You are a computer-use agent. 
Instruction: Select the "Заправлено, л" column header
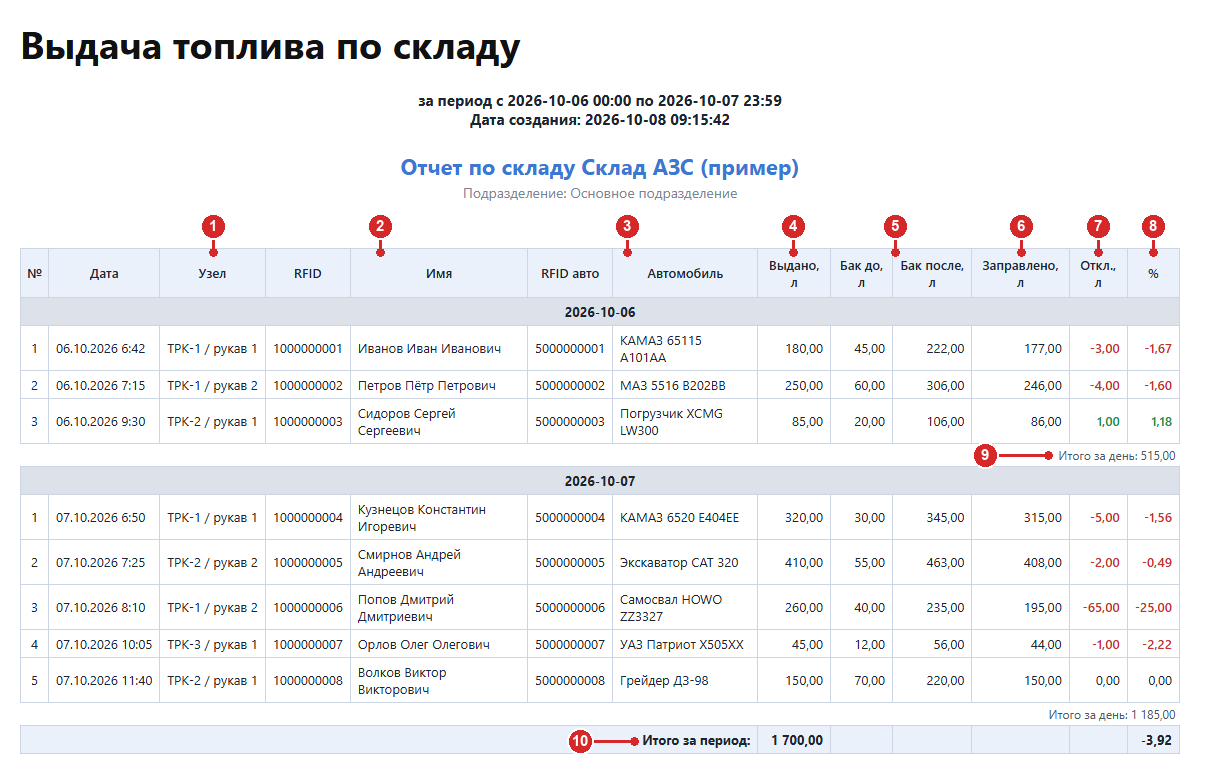point(1021,273)
